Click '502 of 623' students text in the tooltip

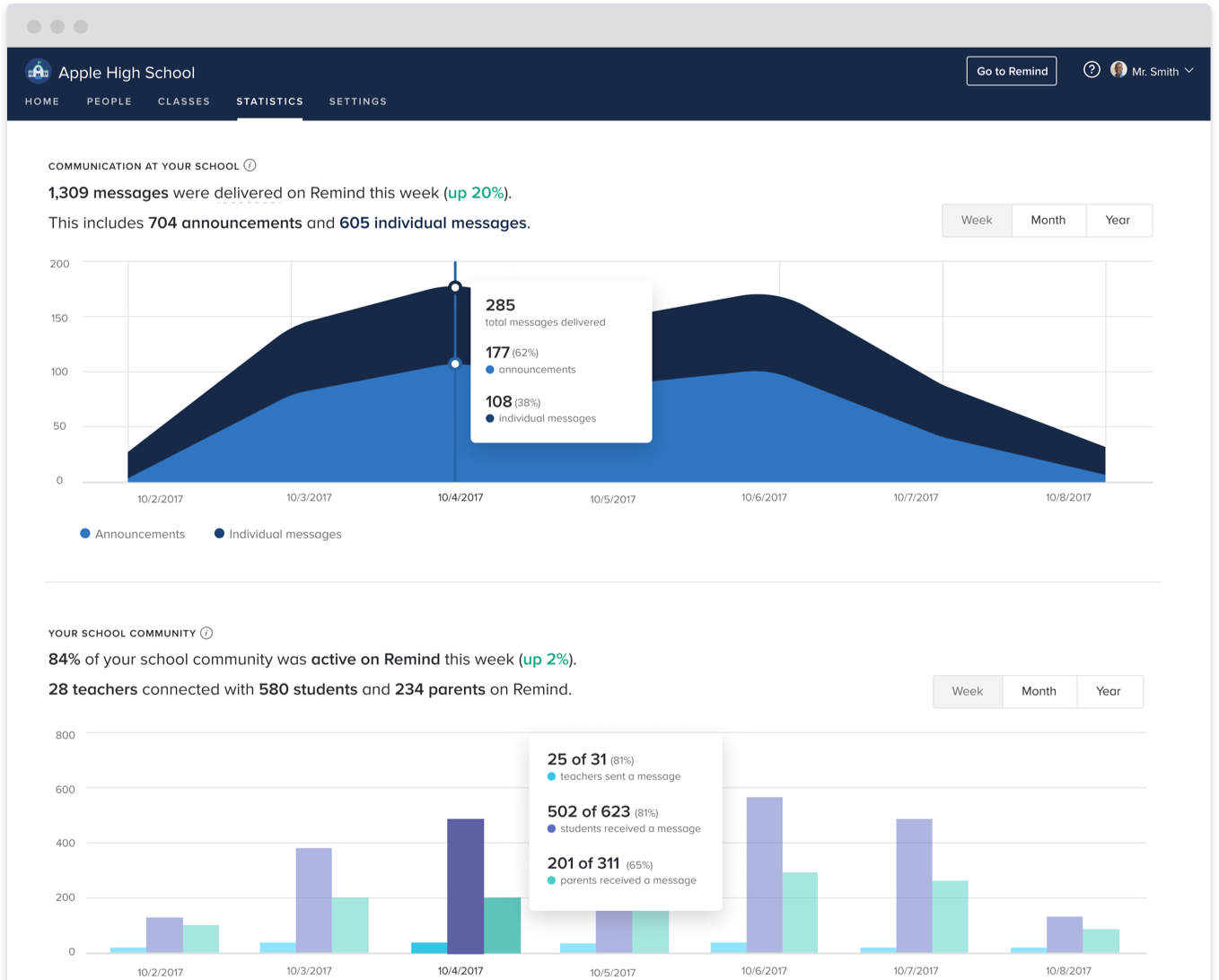click(589, 811)
